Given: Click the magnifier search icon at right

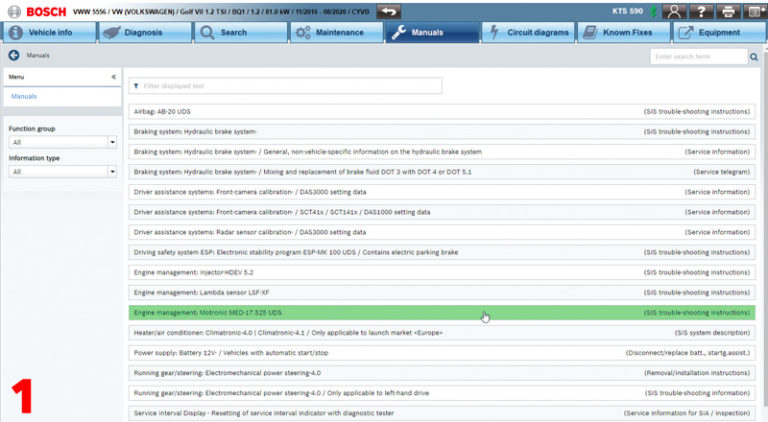Looking at the screenshot, I should (x=754, y=57).
